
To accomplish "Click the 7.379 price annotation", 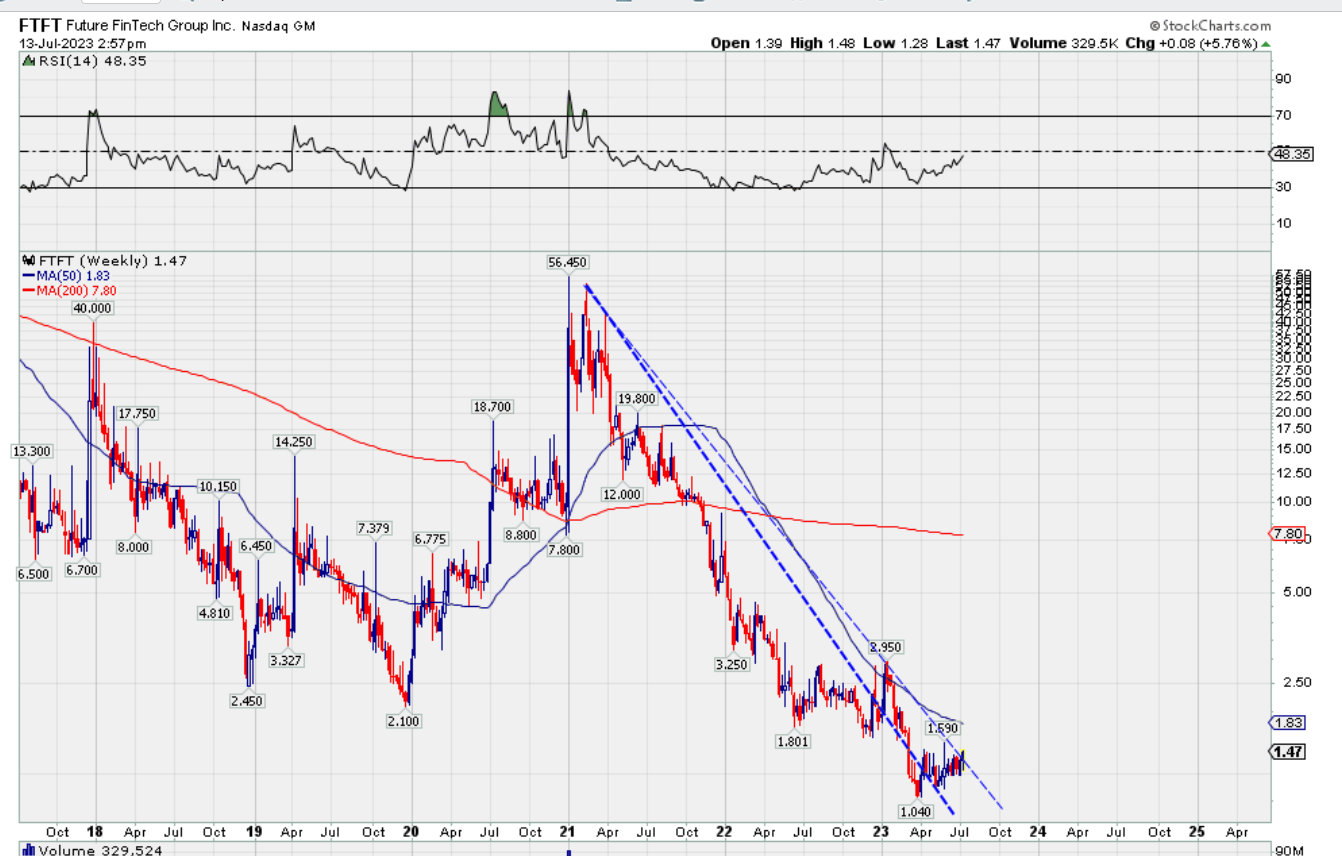I will coord(373,528).
